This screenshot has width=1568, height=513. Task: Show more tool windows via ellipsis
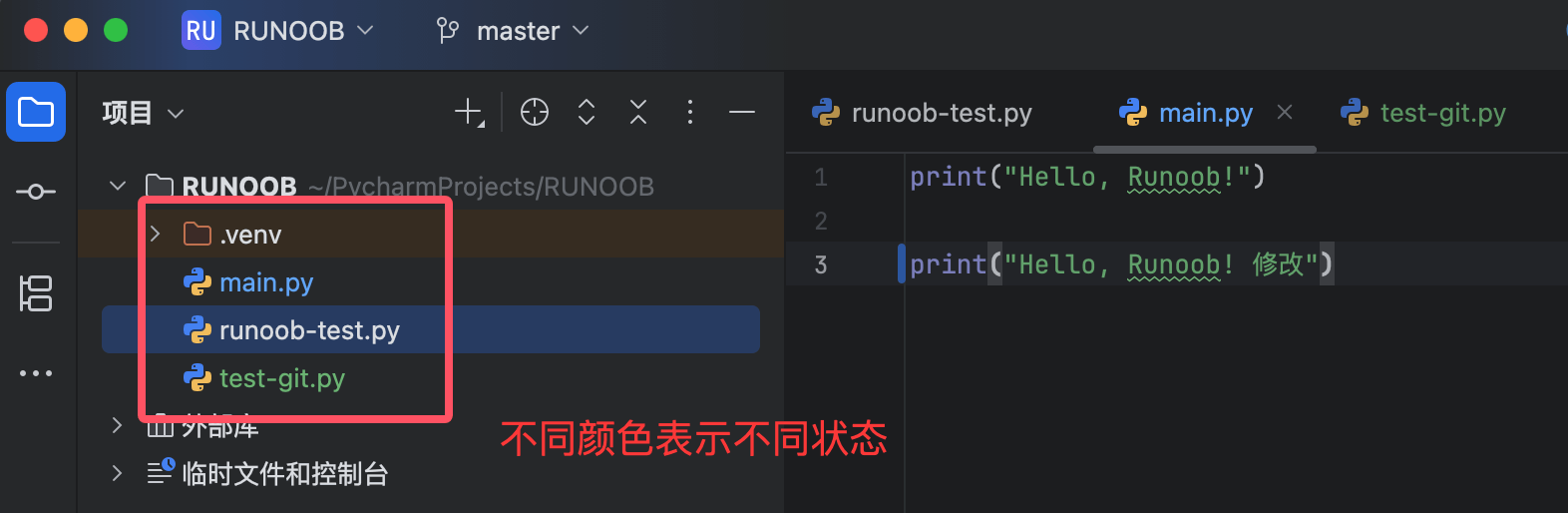tap(36, 373)
